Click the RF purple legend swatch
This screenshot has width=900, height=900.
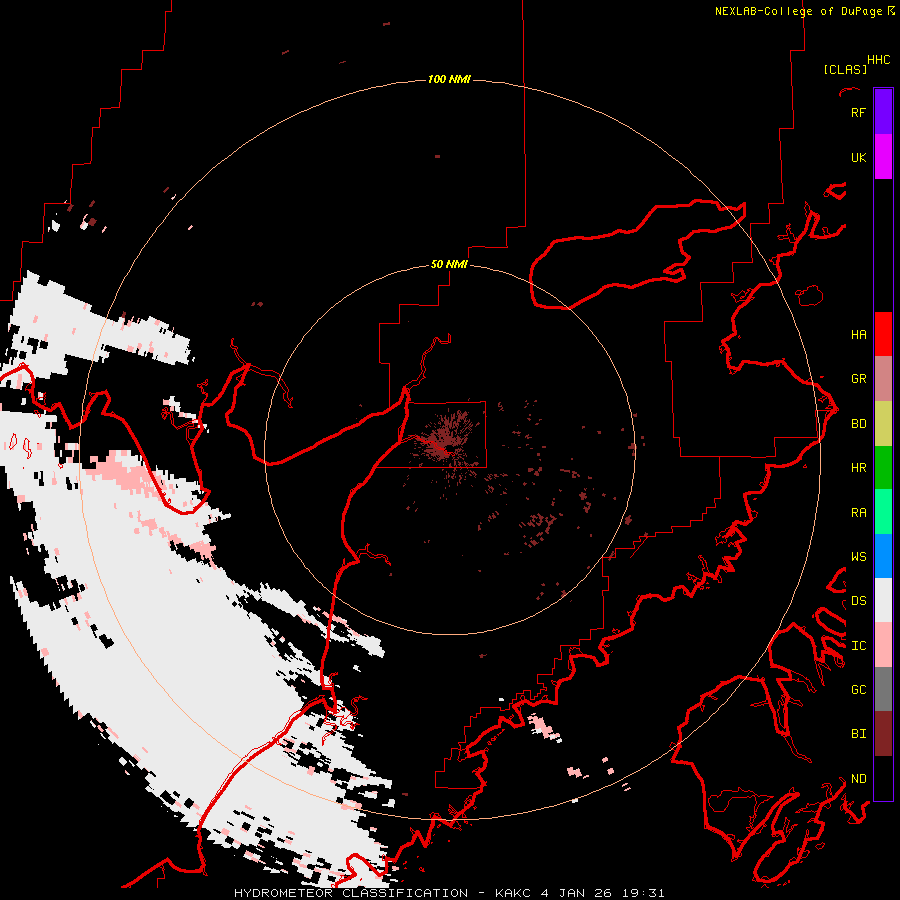pyautogui.click(x=883, y=112)
